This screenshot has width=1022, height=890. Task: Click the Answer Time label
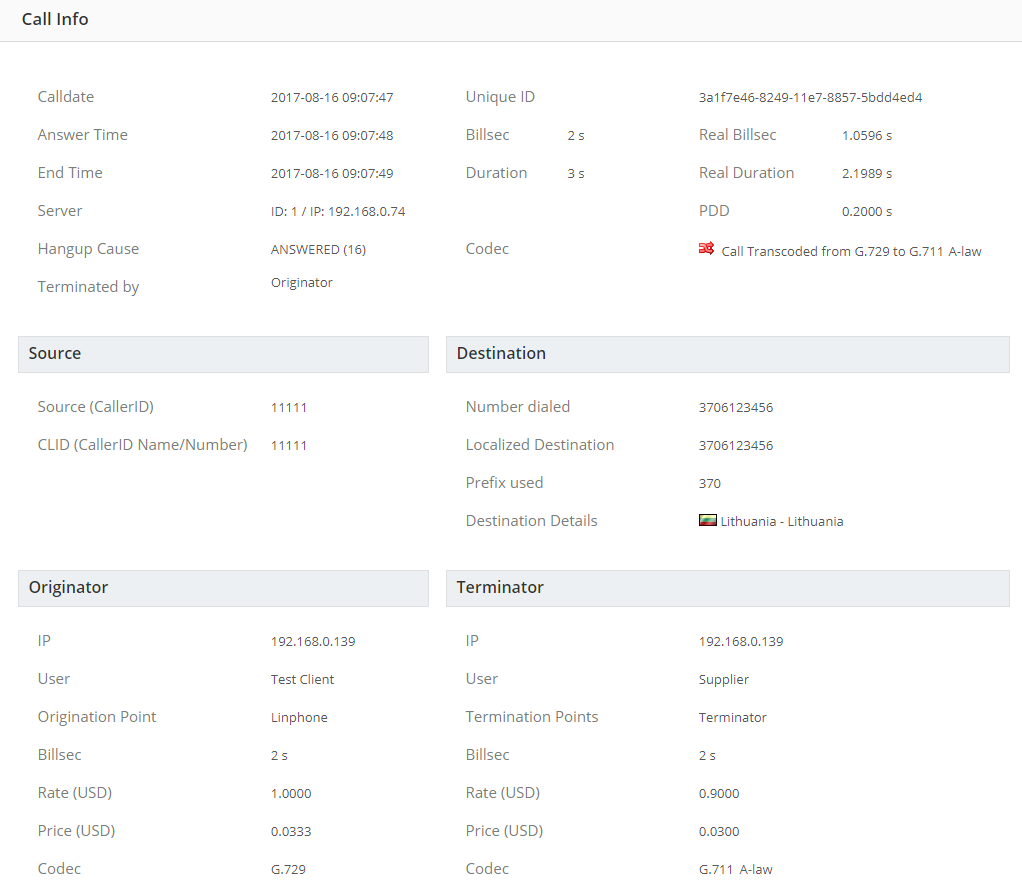tap(83, 135)
